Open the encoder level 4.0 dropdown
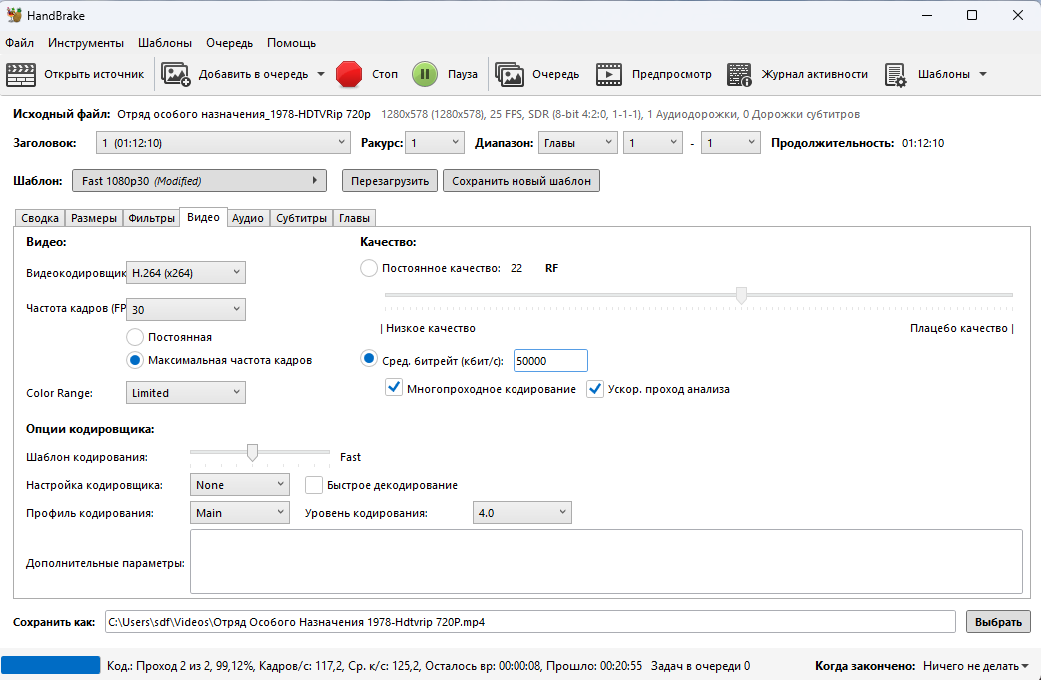Viewport: 1041px width, 691px height. [x=522, y=513]
